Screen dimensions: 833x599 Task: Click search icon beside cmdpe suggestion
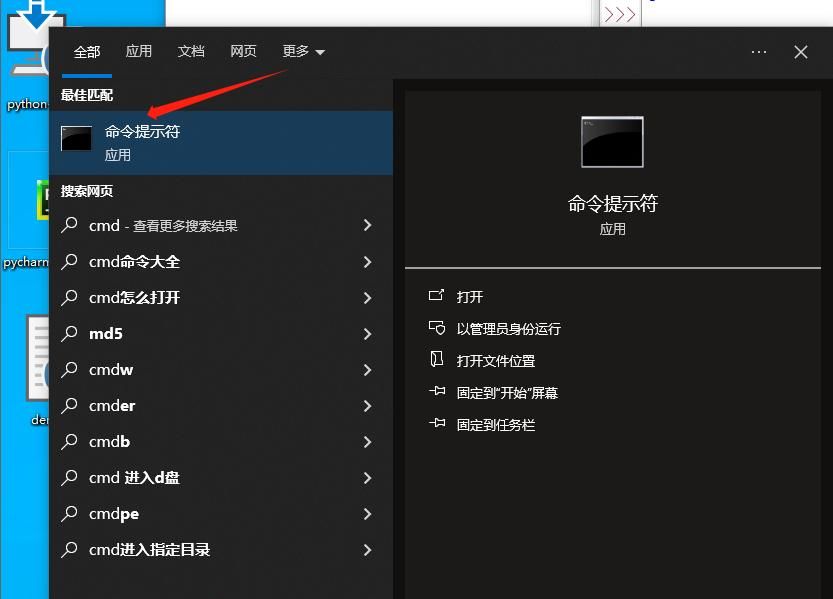(x=70, y=514)
